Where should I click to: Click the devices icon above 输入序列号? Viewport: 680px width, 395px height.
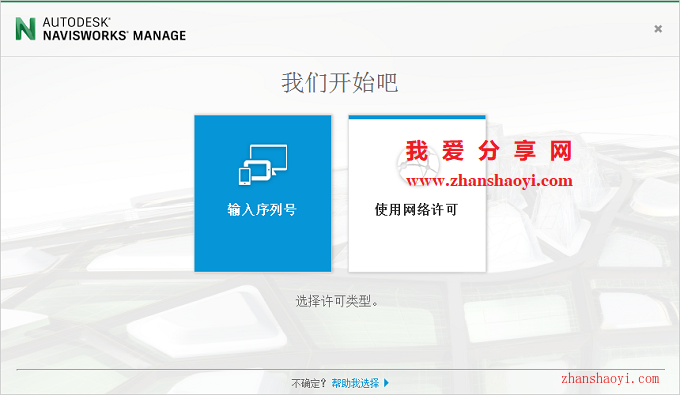click(263, 165)
